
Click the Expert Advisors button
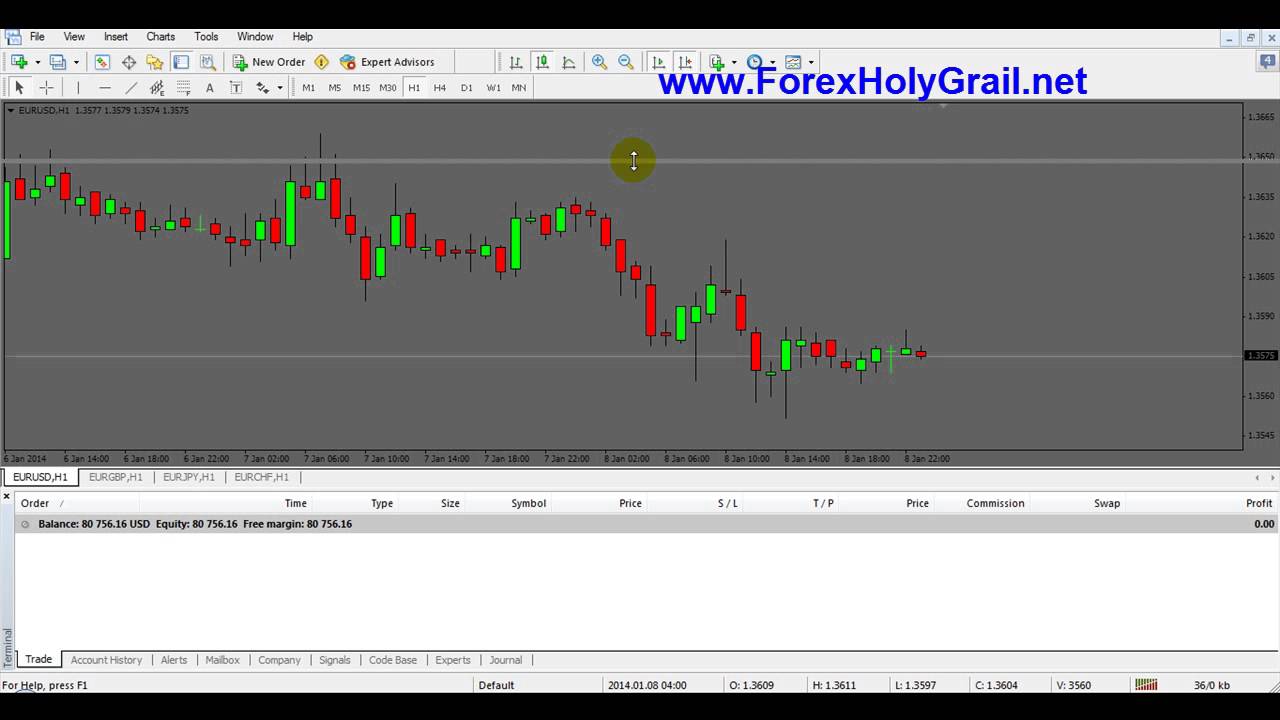tap(387, 62)
